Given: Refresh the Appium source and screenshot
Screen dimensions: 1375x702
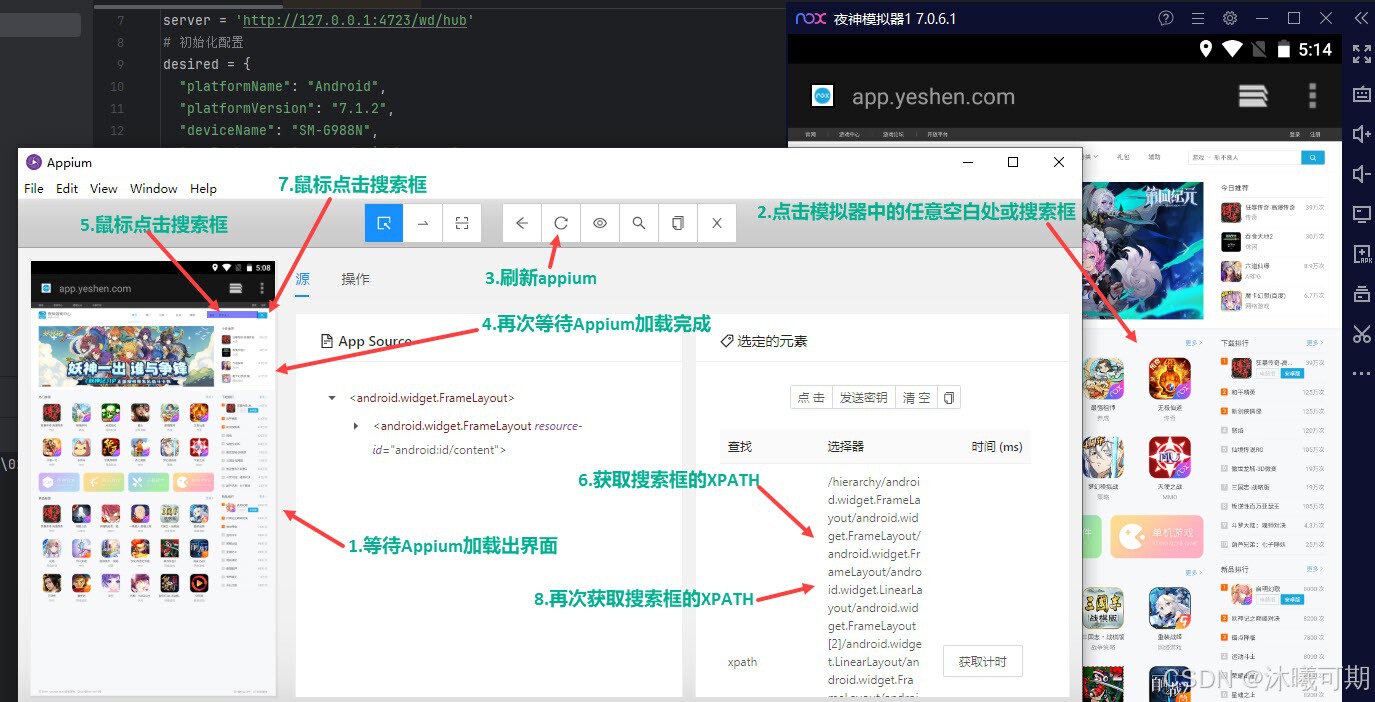Looking at the screenshot, I should point(561,223).
